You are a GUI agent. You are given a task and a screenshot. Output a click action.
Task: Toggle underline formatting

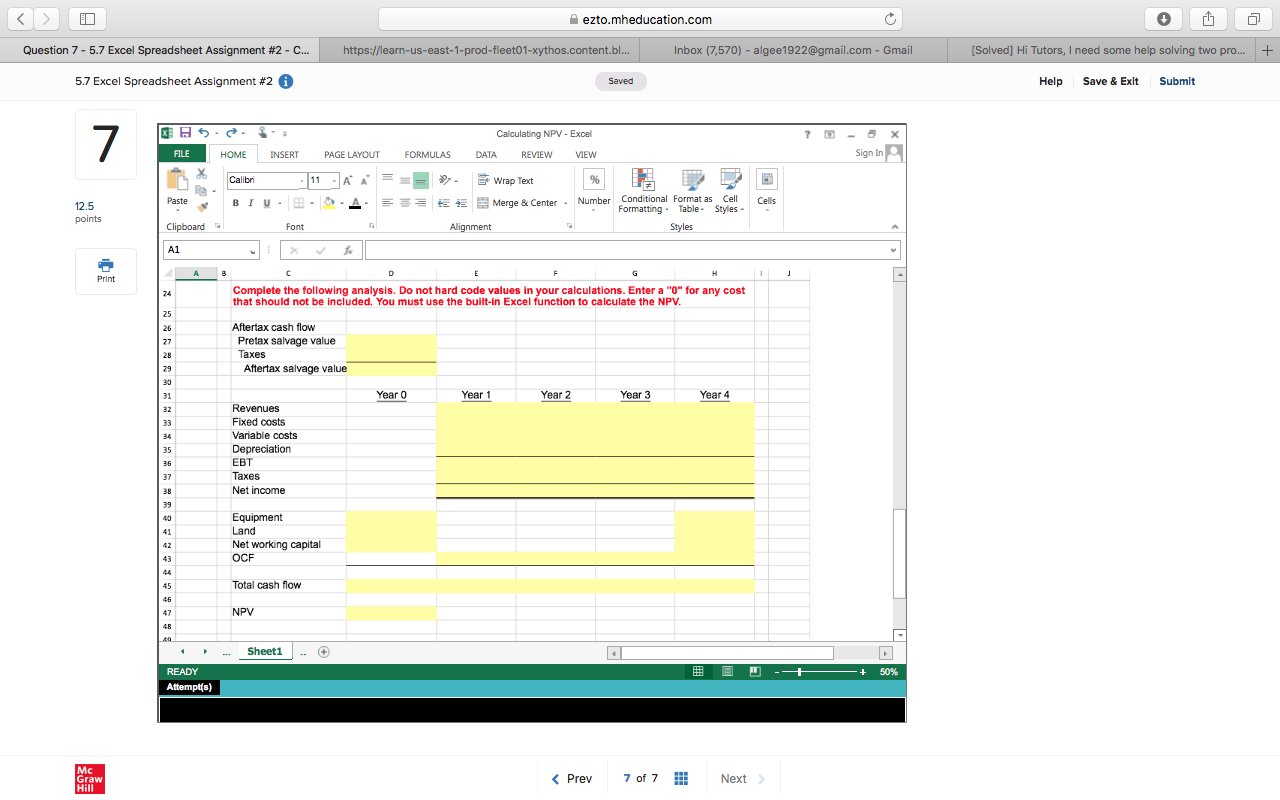264,202
